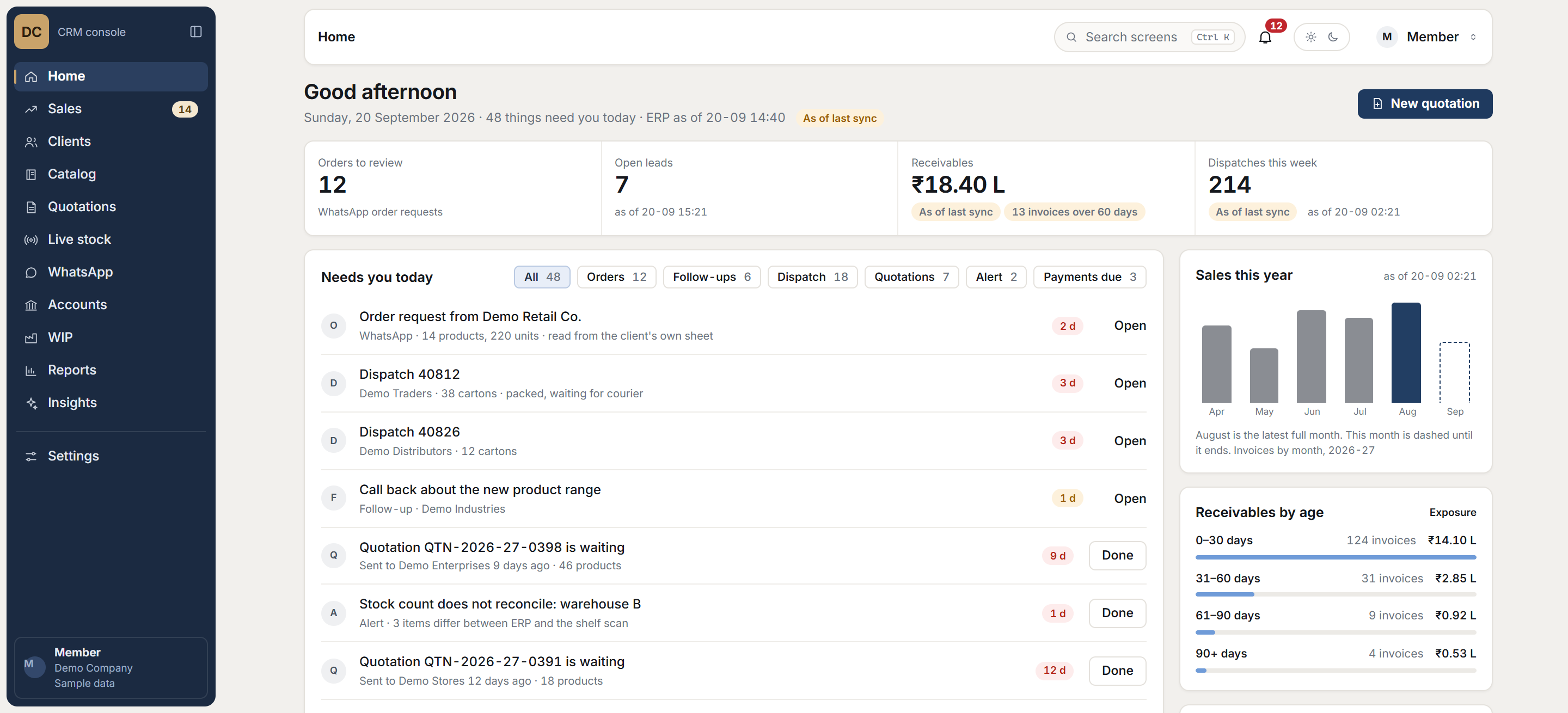The width and height of the screenshot is (1568, 713).
Task: Click the Live stock broadcast icon
Action: pos(31,239)
